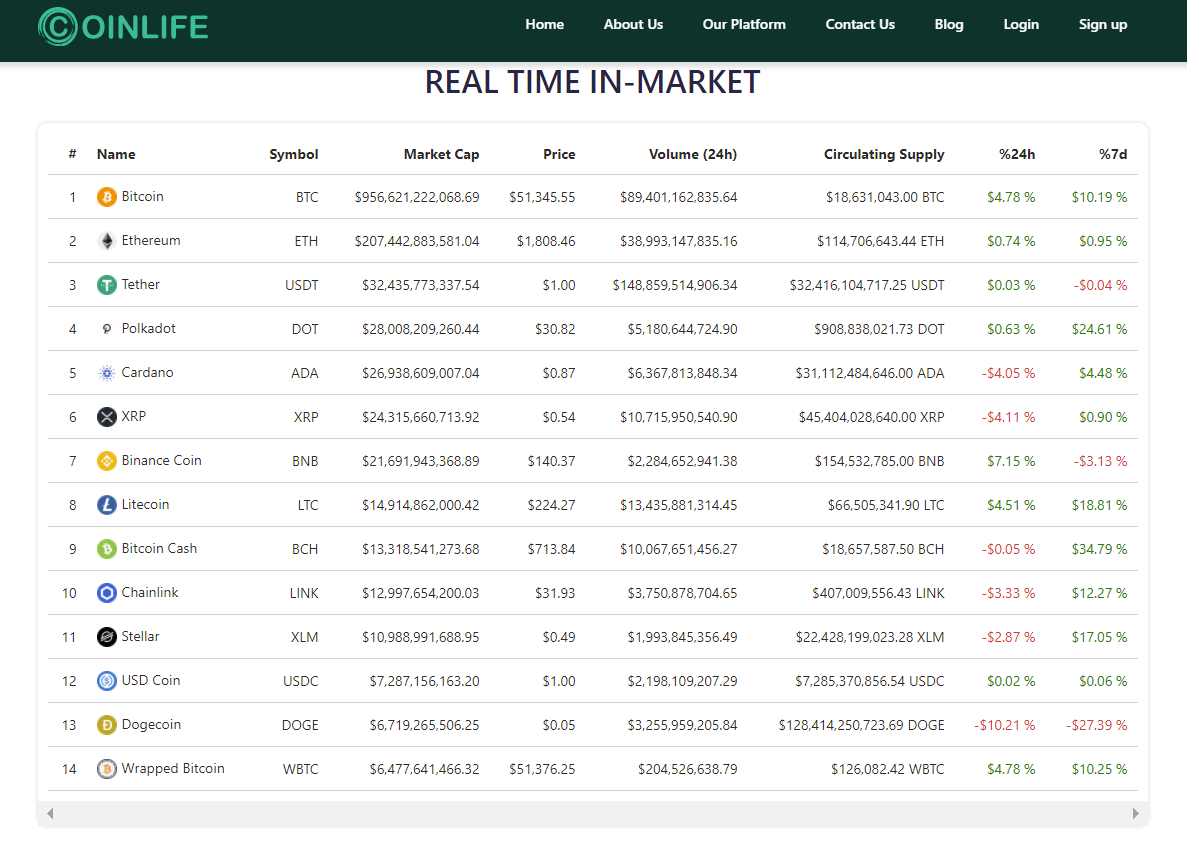Click the %24h column header
This screenshot has width=1187, height=861.
tap(1017, 154)
